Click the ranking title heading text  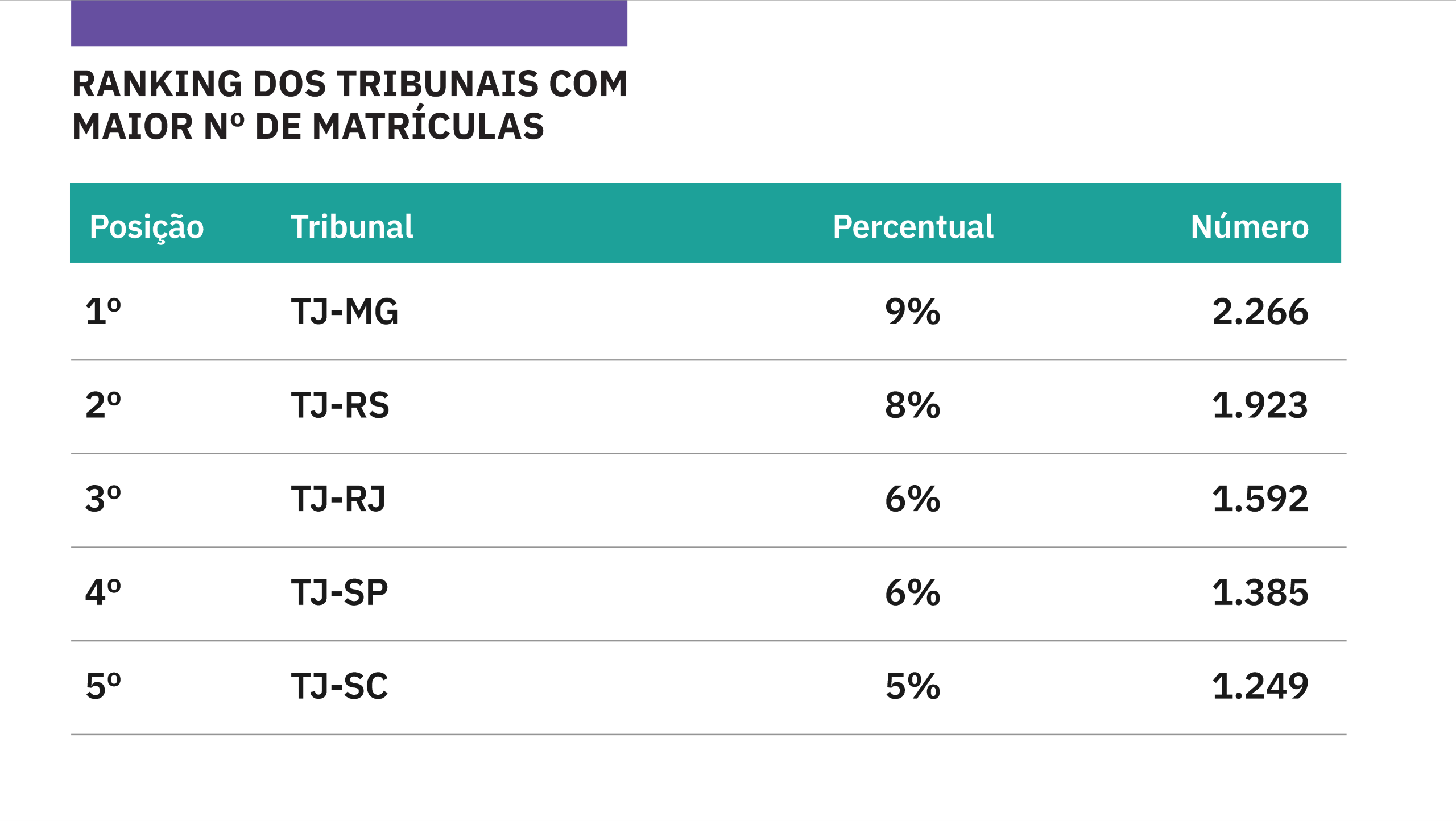point(349,105)
